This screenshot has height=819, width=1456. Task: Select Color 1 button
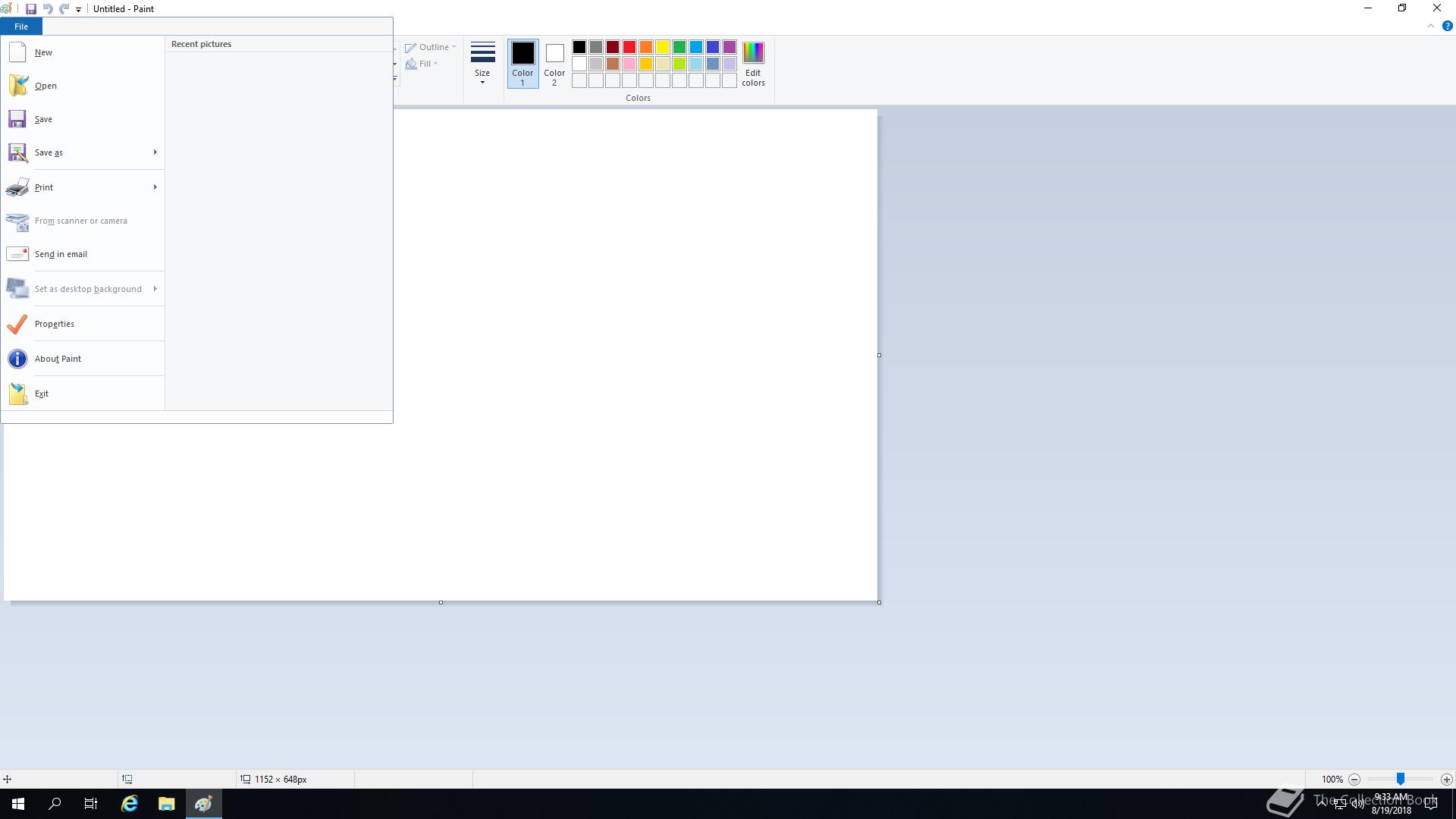[x=522, y=64]
